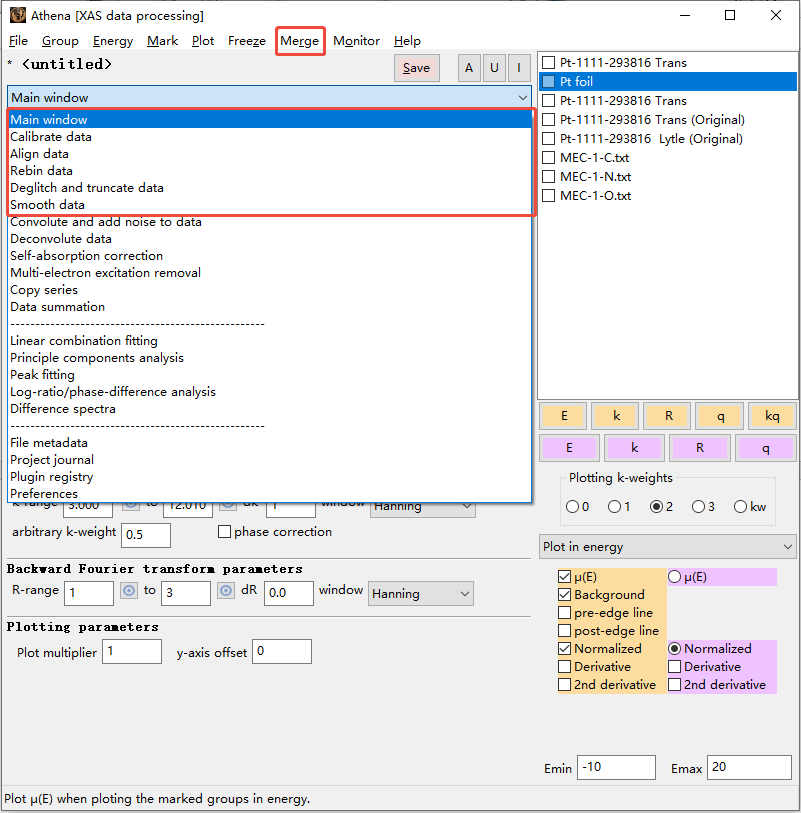
Task: Click the orange E plot button
Action: tap(565, 416)
